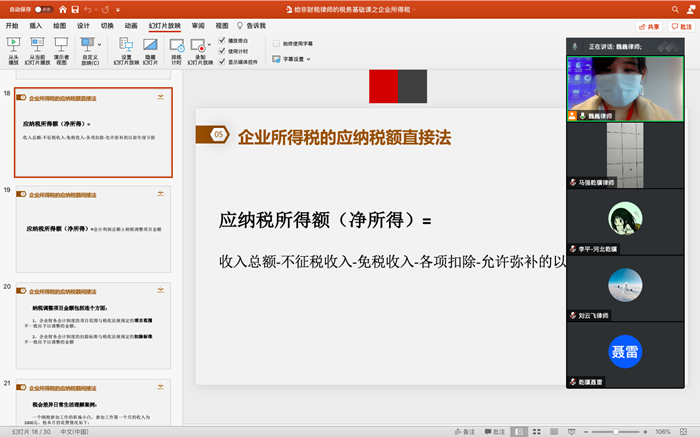Open the 绘图 (Draw) tab
The image size is (700, 437).
(59, 26)
